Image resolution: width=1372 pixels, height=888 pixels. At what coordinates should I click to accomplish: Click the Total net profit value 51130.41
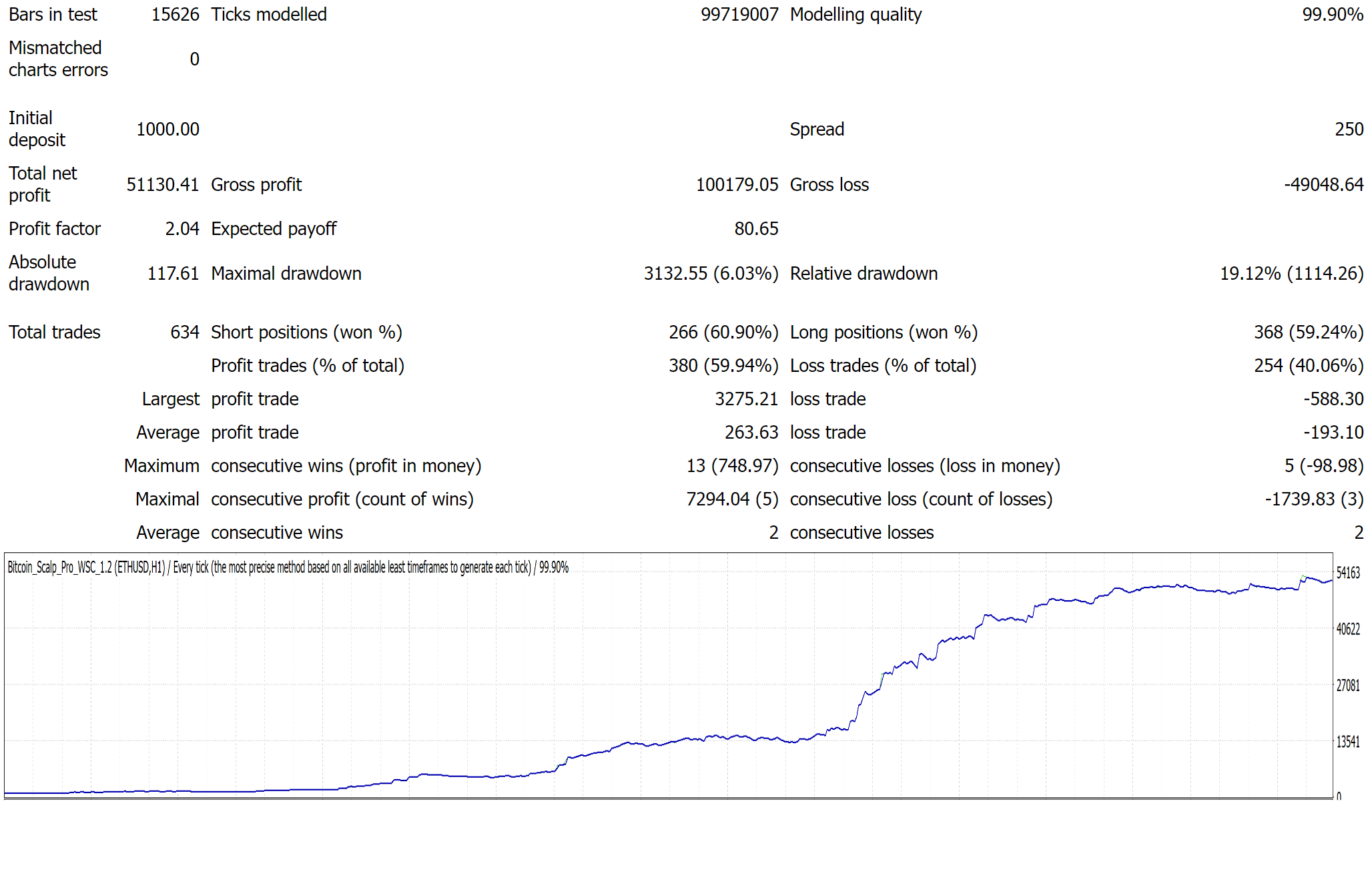[x=162, y=185]
